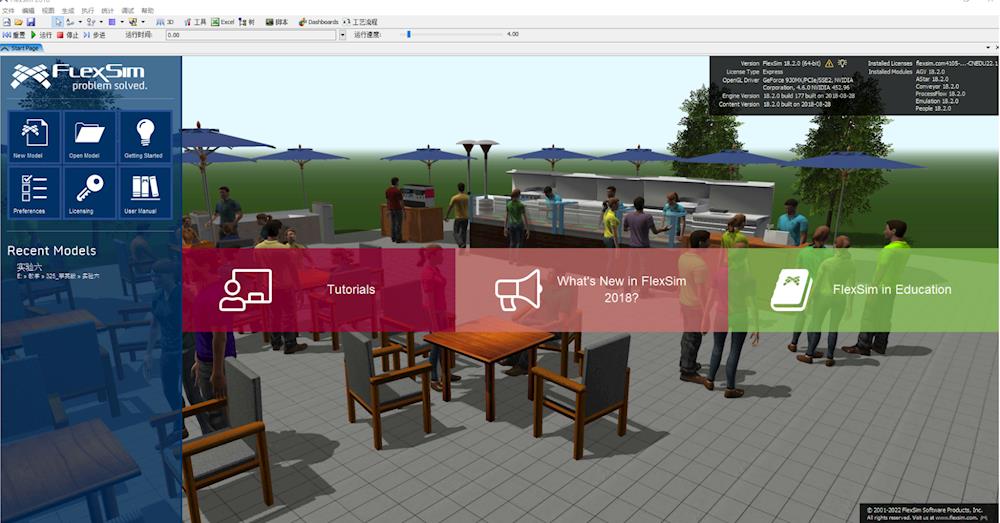Open the 文件 (File) menu

[x=9, y=10]
